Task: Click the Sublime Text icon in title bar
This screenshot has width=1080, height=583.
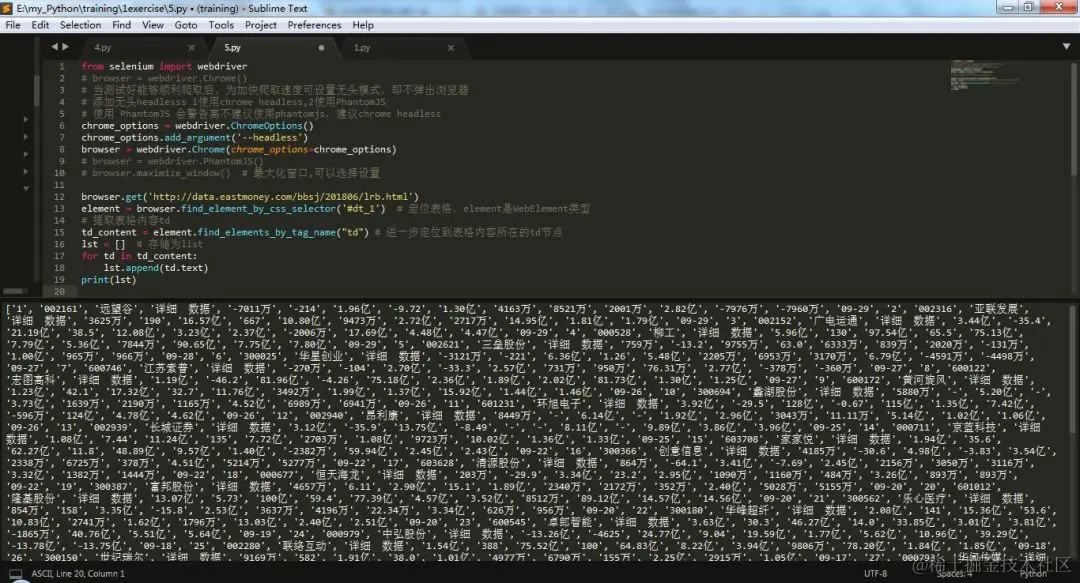Action: click(x=8, y=8)
